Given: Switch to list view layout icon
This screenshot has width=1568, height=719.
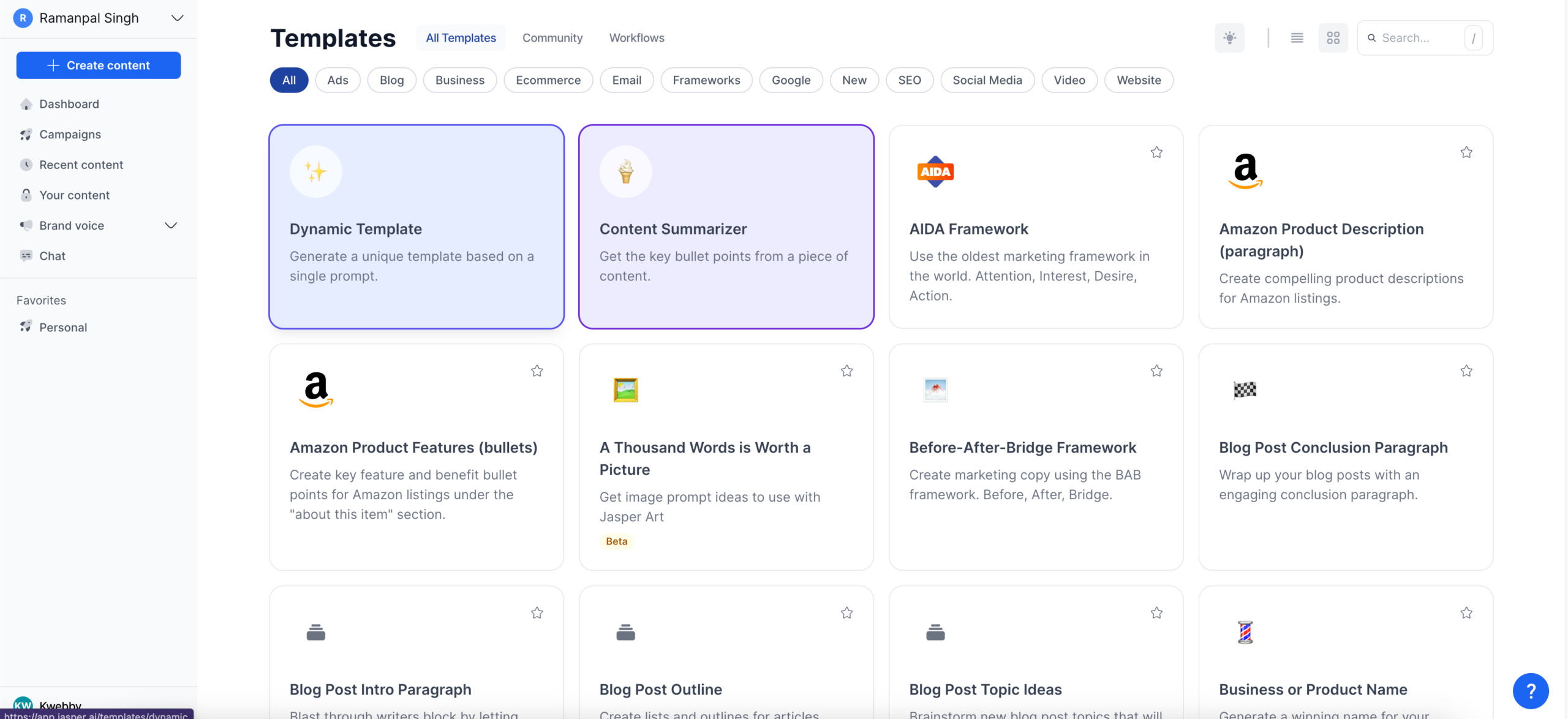Looking at the screenshot, I should pyautogui.click(x=1297, y=38).
